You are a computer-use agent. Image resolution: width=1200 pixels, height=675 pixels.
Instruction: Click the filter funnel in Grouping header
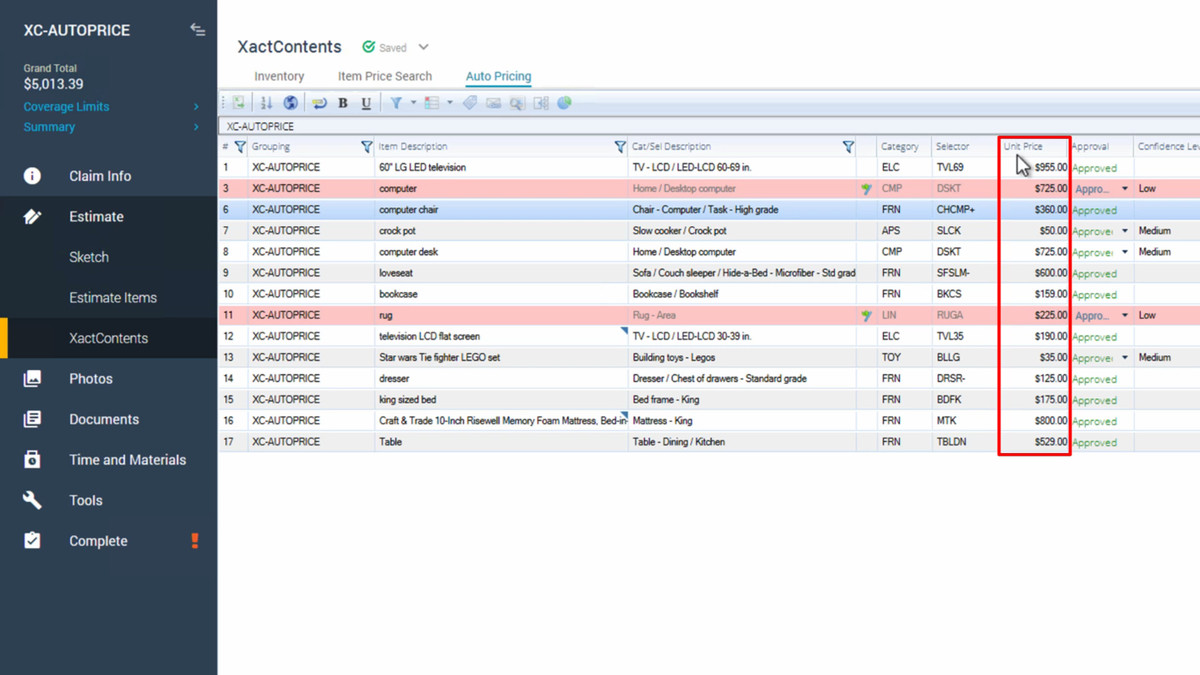366,147
